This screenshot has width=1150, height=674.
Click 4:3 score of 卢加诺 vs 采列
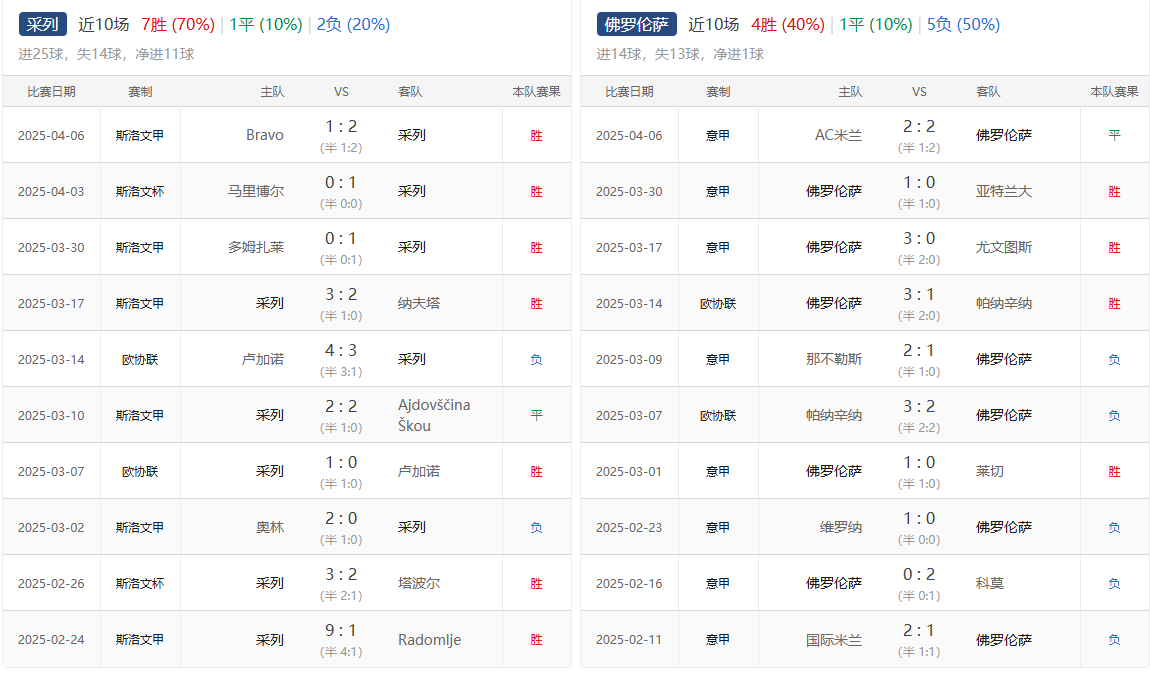[x=341, y=350]
